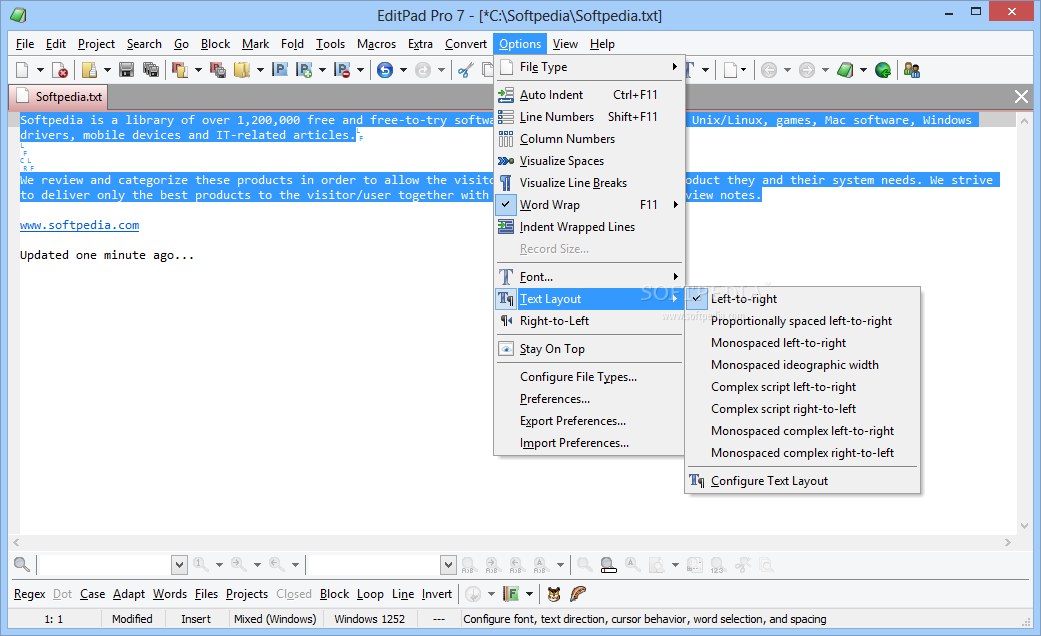Toggle Column Numbers display

(589, 139)
